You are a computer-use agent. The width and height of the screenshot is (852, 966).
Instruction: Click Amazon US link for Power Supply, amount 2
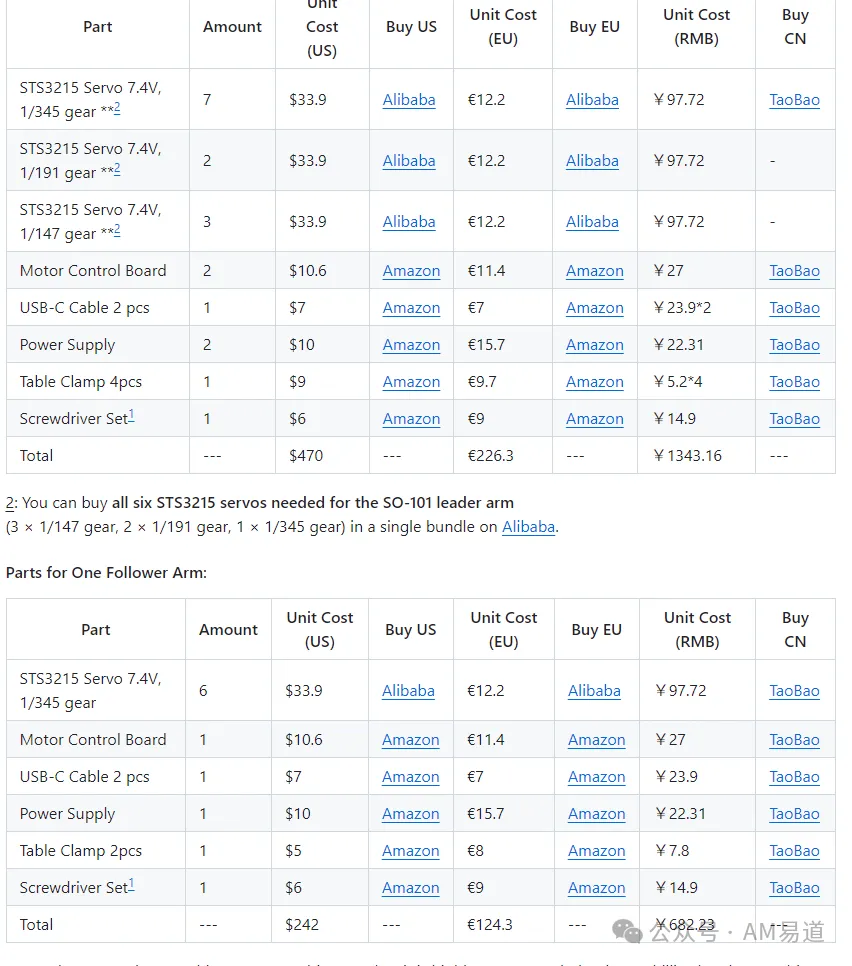coord(411,345)
